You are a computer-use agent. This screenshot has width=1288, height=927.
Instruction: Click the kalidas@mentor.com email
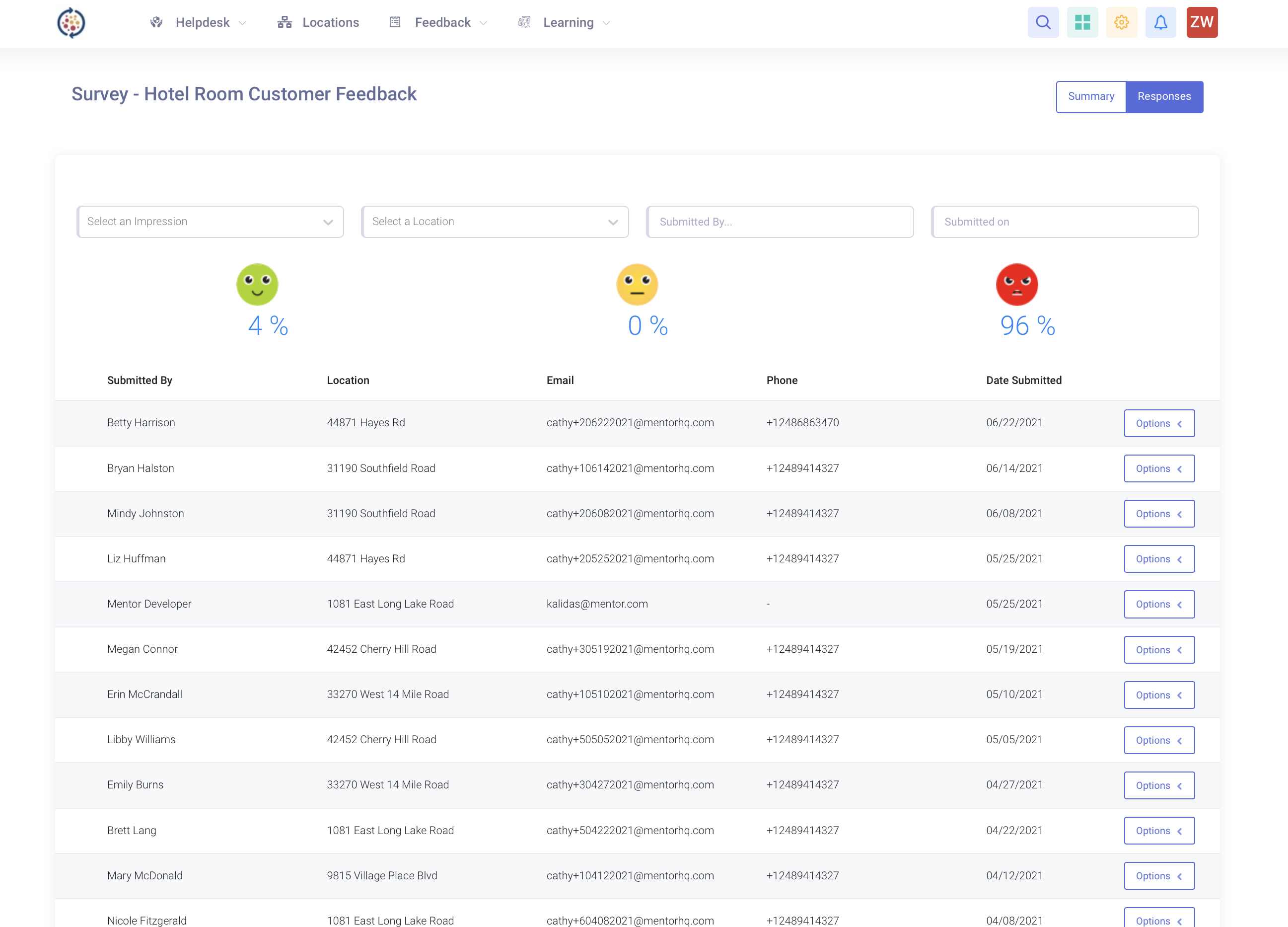pyautogui.click(x=597, y=604)
